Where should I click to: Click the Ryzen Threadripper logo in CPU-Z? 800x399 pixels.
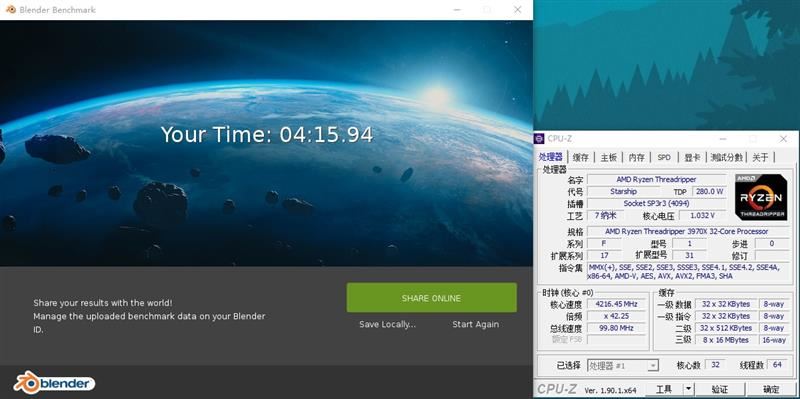[x=761, y=197]
